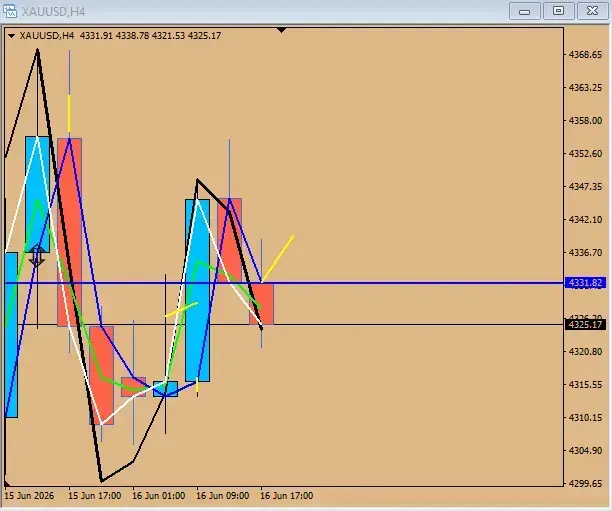Screen dimensions: 612x511
Task: Click the 16 Jun 17:00 time label
Action: click(x=286, y=496)
